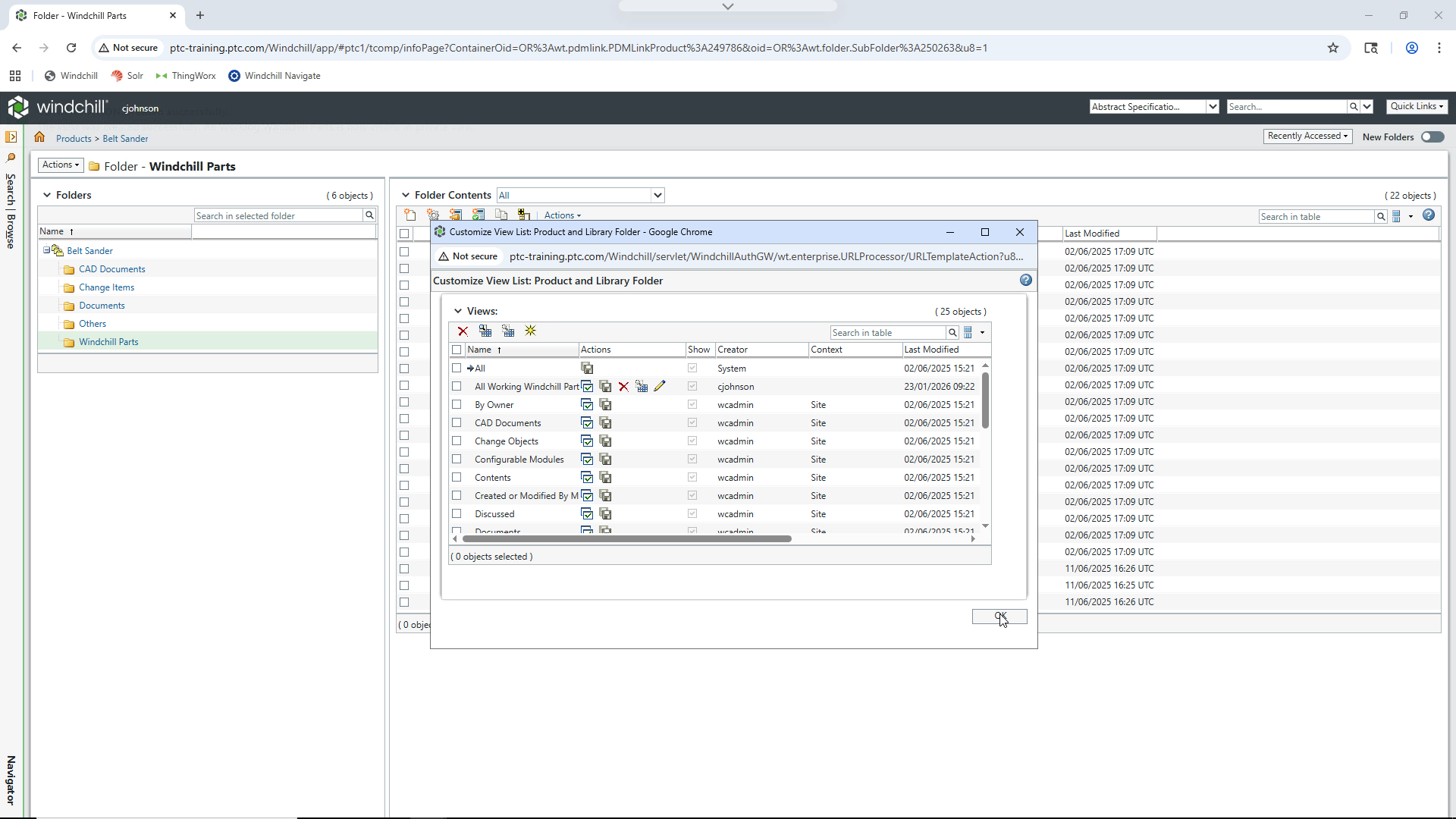The width and height of the screenshot is (1456, 819).
Task: Open the Solr bookmark
Action: (127, 76)
